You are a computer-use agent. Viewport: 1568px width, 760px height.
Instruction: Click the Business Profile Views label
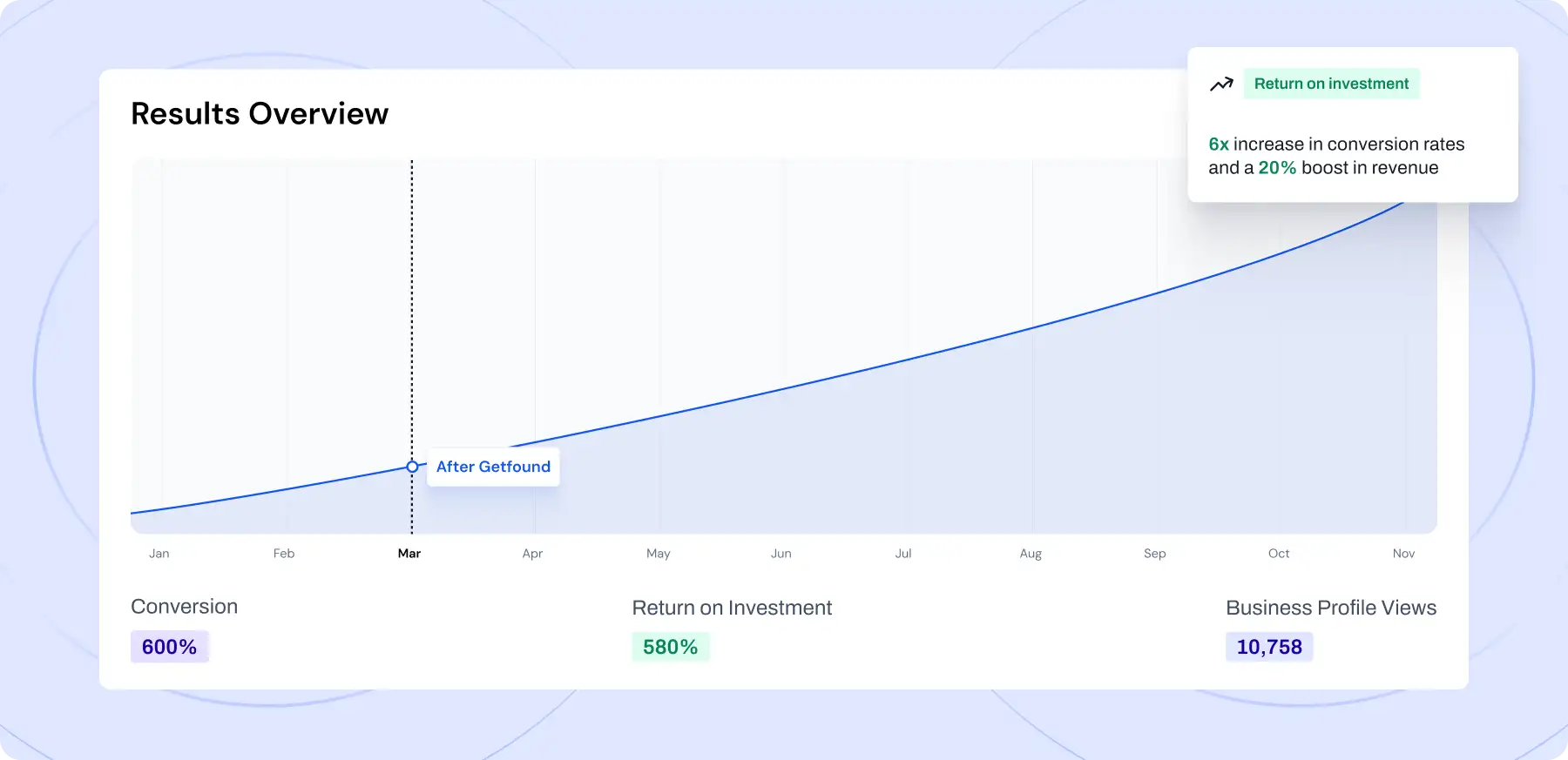(x=1331, y=608)
